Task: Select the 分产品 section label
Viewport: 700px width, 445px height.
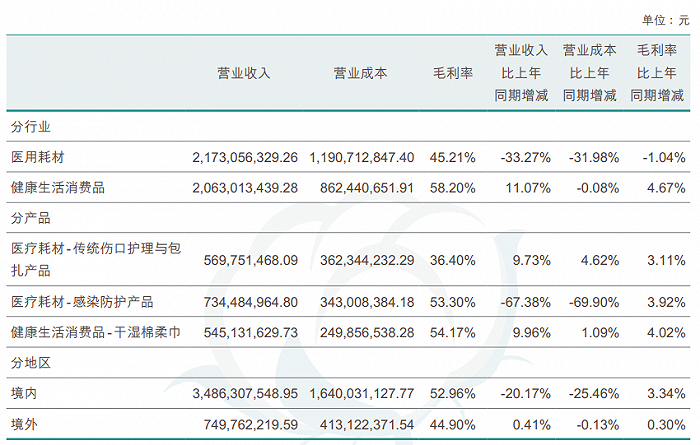Action: 31,217
